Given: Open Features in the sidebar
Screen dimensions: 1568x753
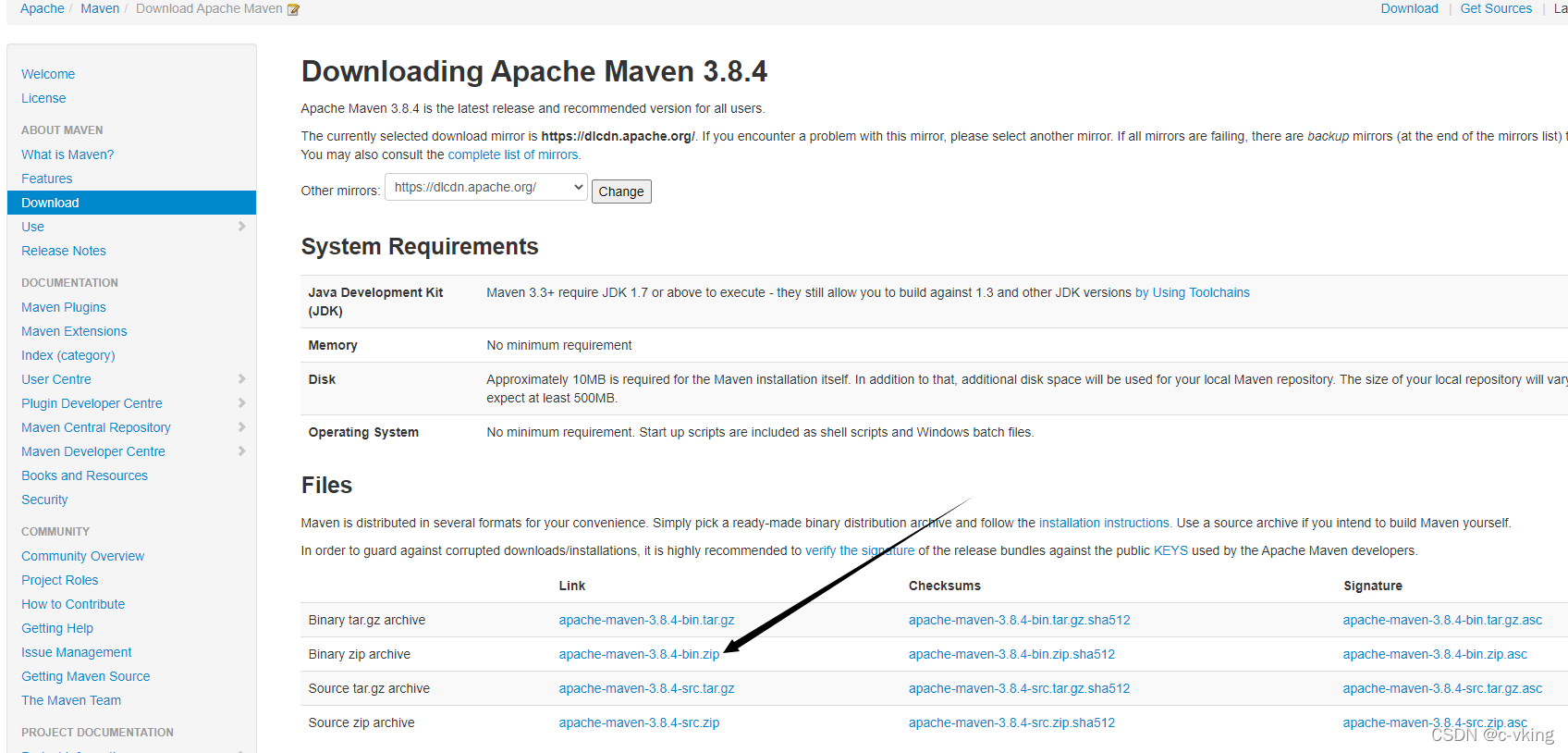Looking at the screenshot, I should [46, 179].
